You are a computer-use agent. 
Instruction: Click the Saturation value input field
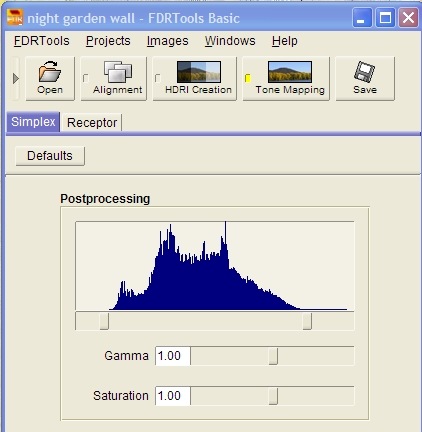173,396
